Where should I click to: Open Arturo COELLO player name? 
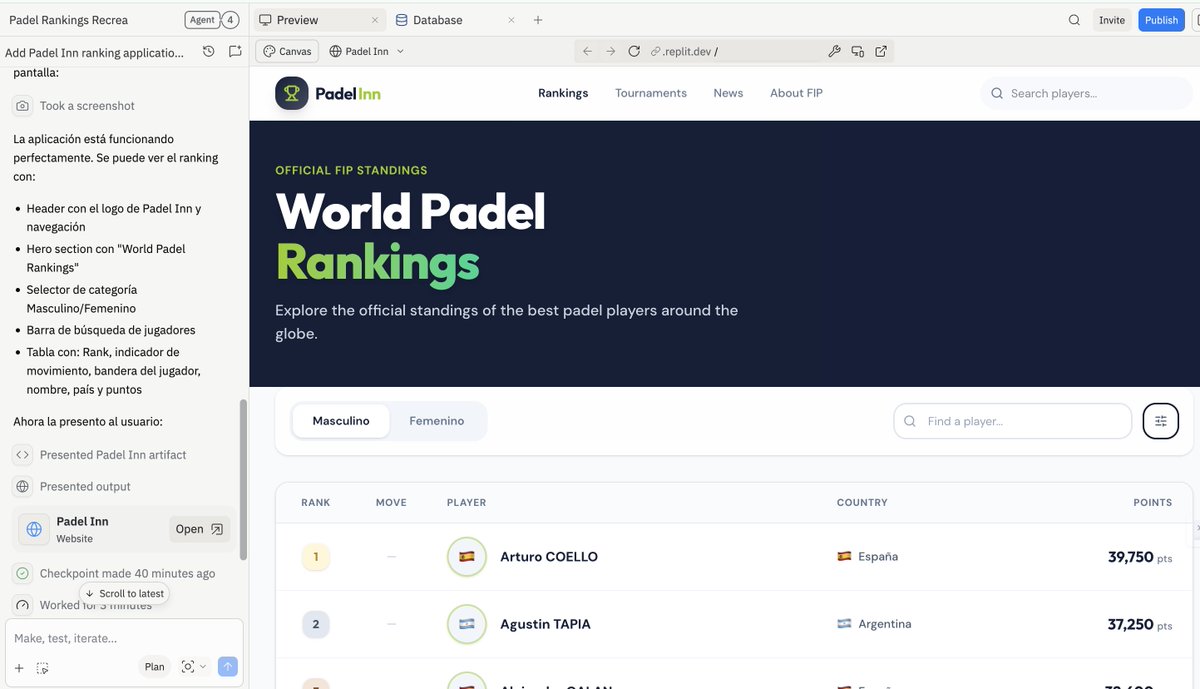pos(549,557)
